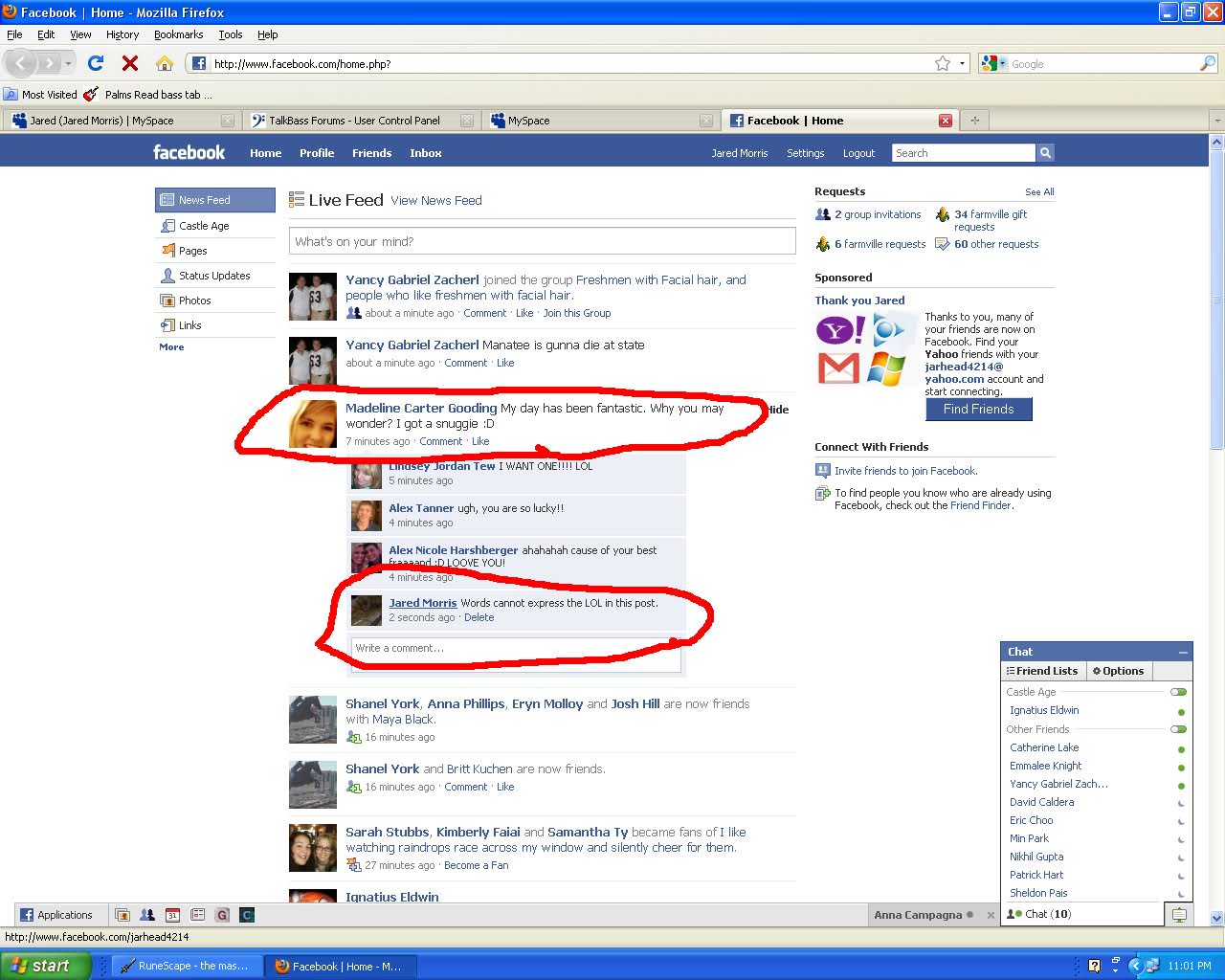Click Logout in the header
Image resolution: width=1225 pixels, height=980 pixels.
(x=858, y=153)
